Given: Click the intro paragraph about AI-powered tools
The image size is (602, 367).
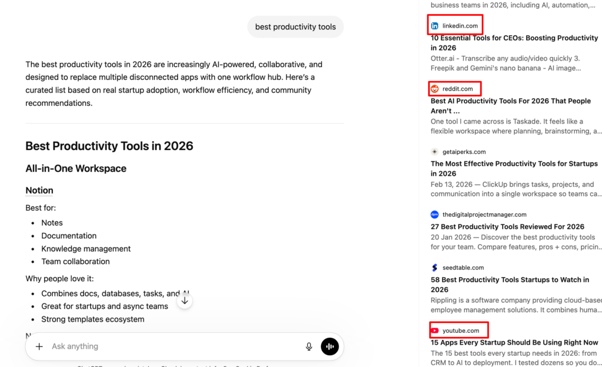Looking at the screenshot, I should coord(174,84).
